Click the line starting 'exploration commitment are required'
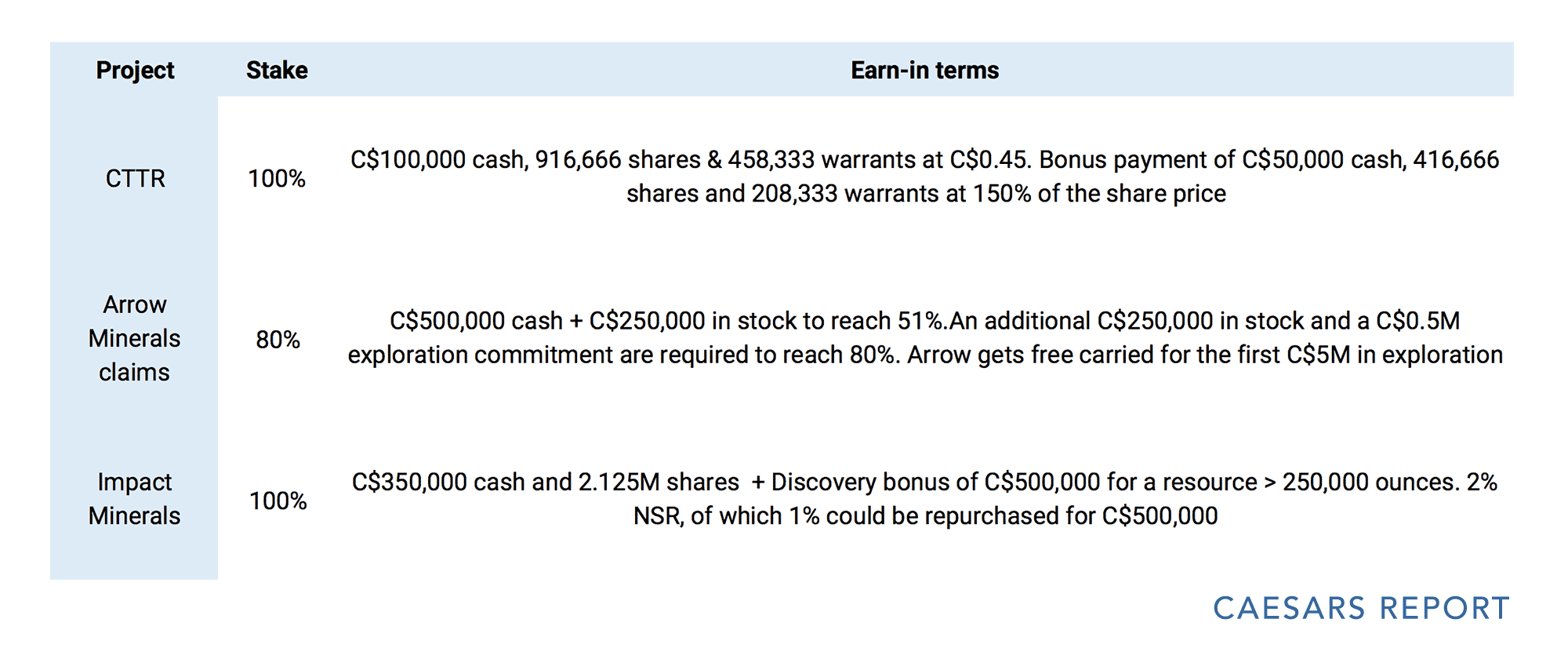 coord(925,355)
